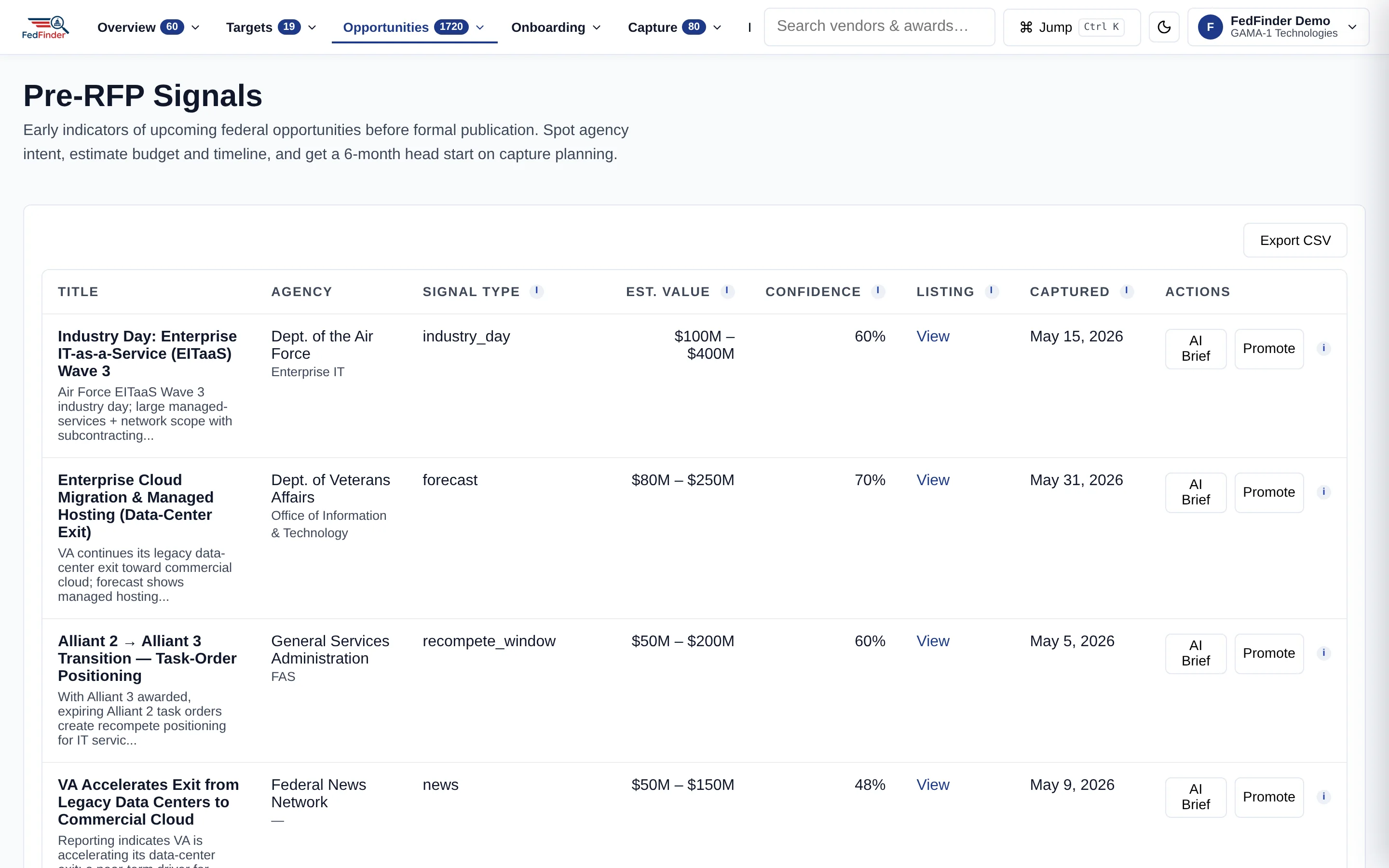Promote the EITaaS Wave 3 signal
Screen dimensions: 1389x868
1268,349
